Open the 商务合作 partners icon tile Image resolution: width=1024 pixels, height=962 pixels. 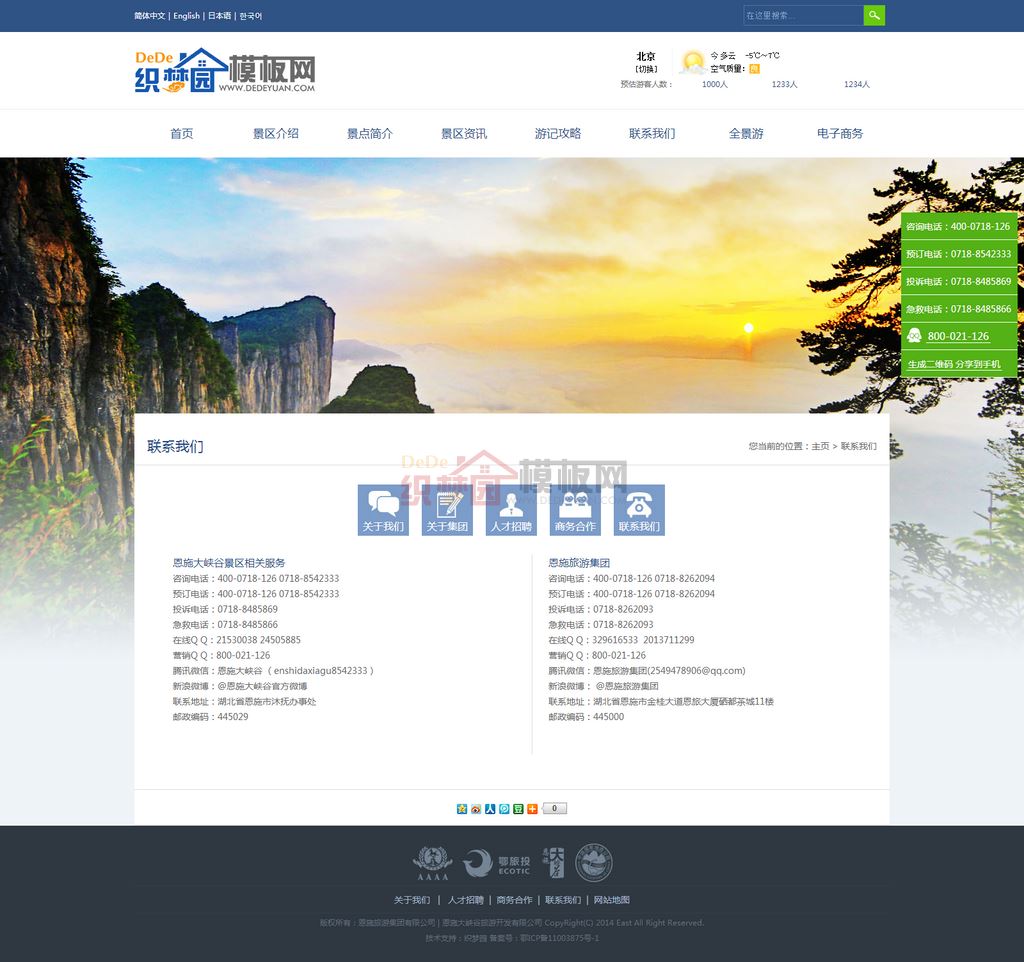coord(575,510)
